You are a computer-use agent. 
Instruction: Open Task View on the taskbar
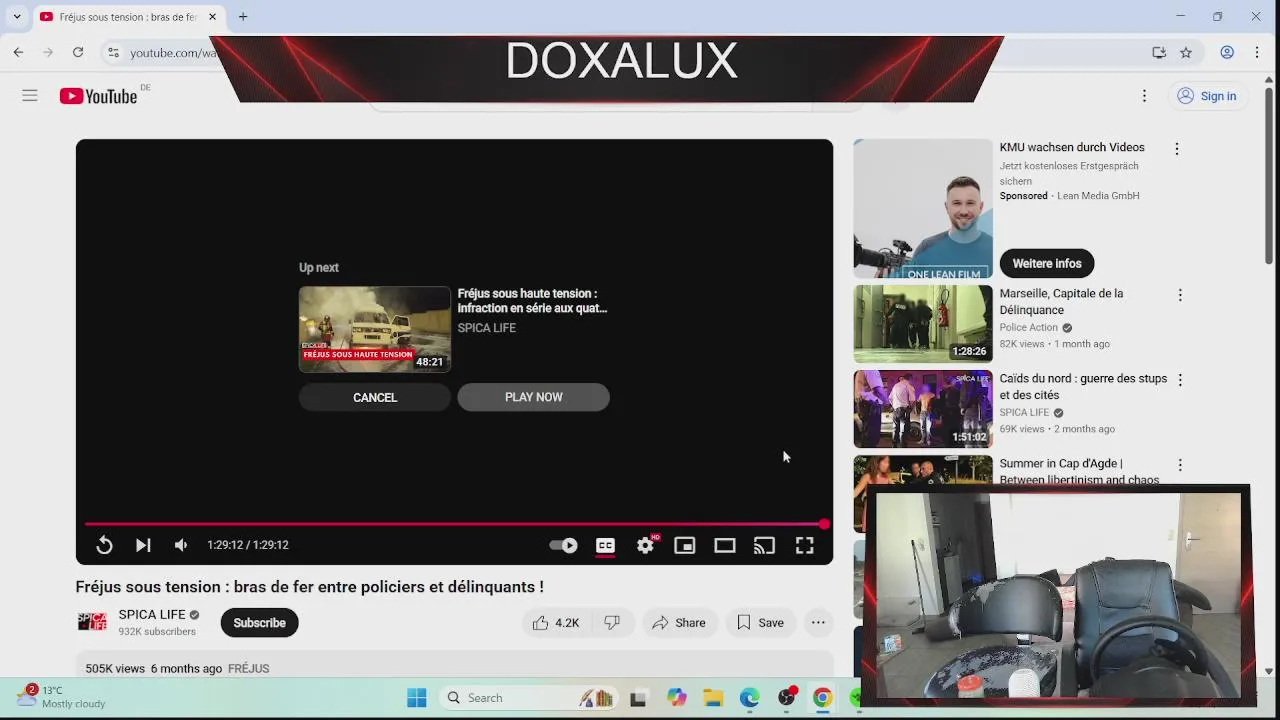coord(638,698)
